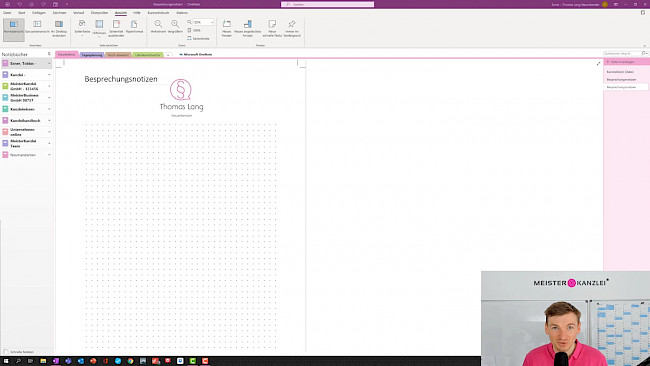Image resolution: width=650 pixels, height=366 pixels.
Task: Switch to Zeichnen ribbon tab
Action: pyautogui.click(x=59, y=13)
